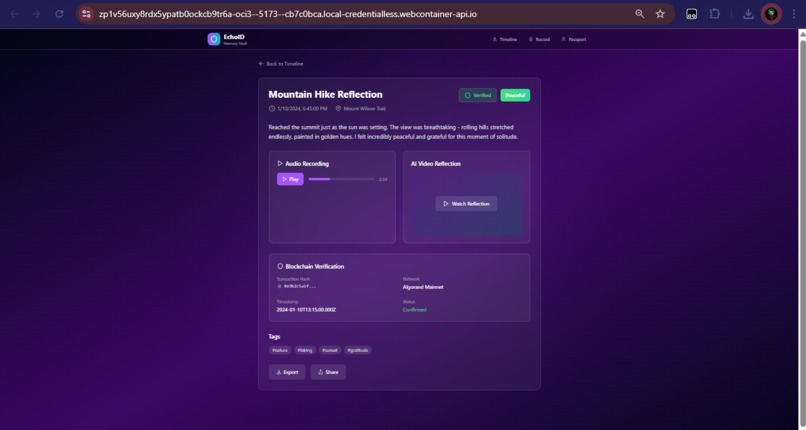Export this memory
This screenshot has width=806, height=430.
(x=287, y=372)
